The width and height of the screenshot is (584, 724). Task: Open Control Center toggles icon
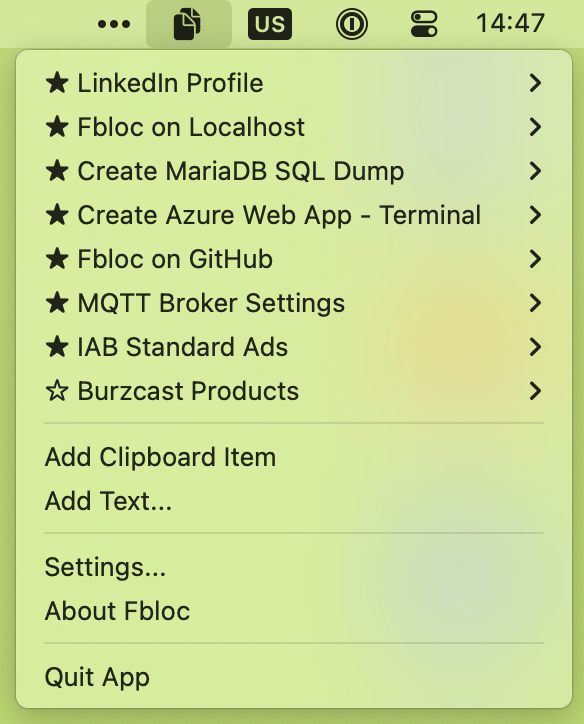(x=424, y=24)
